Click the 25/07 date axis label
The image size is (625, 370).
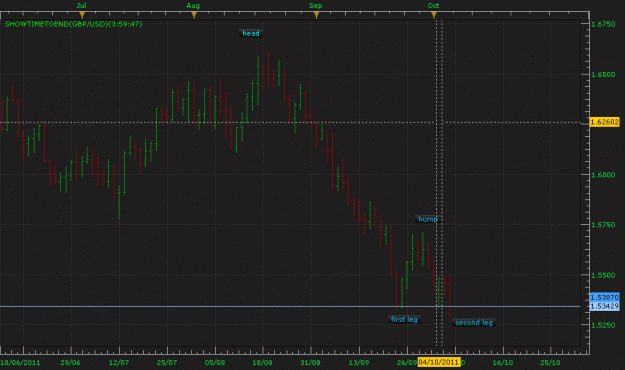point(167,362)
